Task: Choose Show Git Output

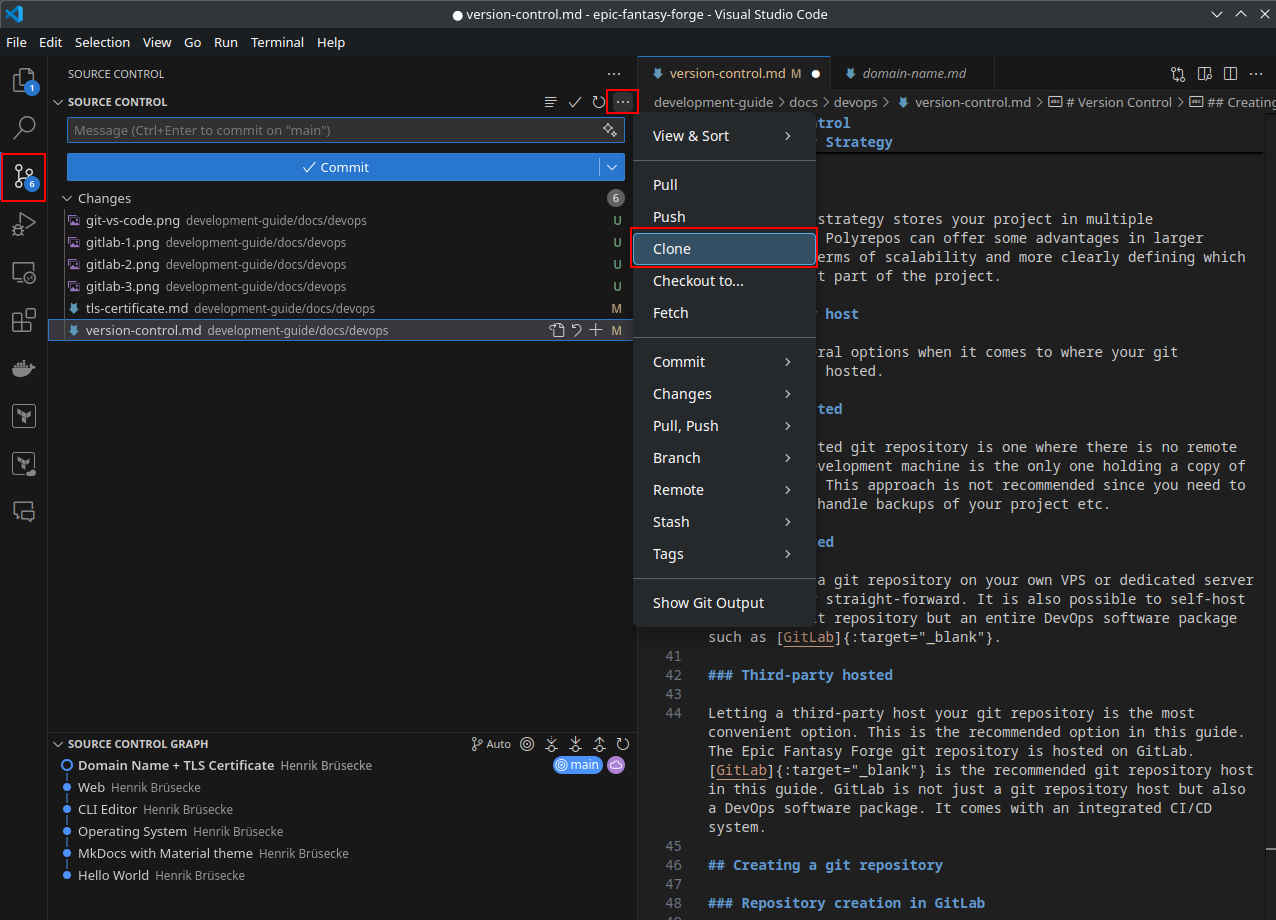Action: click(x=724, y=603)
